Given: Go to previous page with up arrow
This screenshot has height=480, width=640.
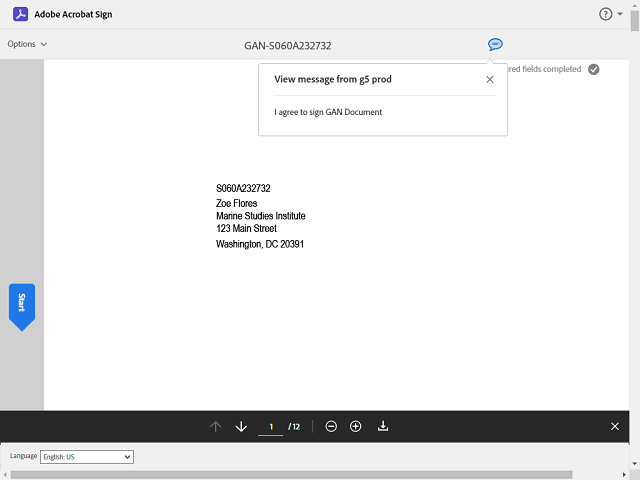Looking at the screenshot, I should point(216,427).
